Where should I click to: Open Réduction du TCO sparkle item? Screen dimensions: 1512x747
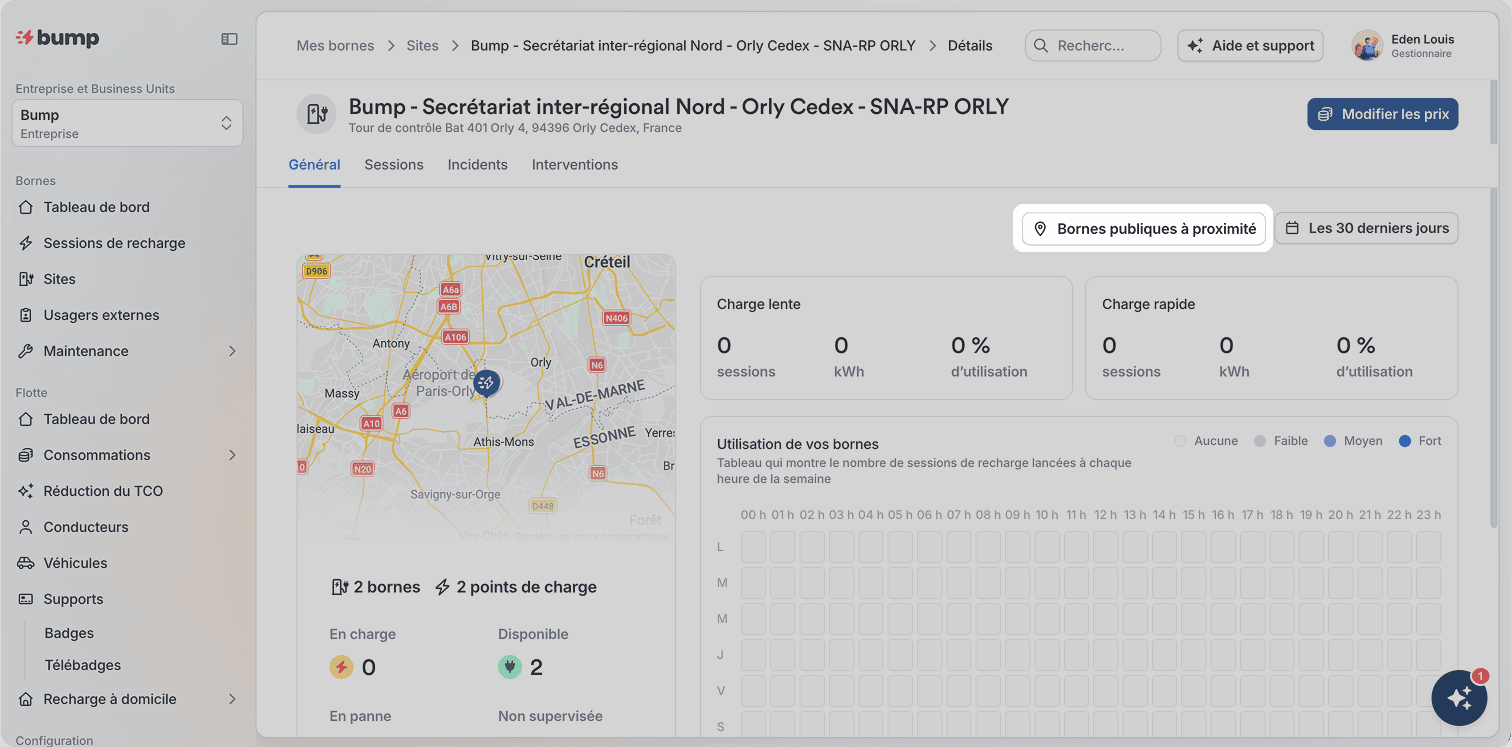(128, 491)
